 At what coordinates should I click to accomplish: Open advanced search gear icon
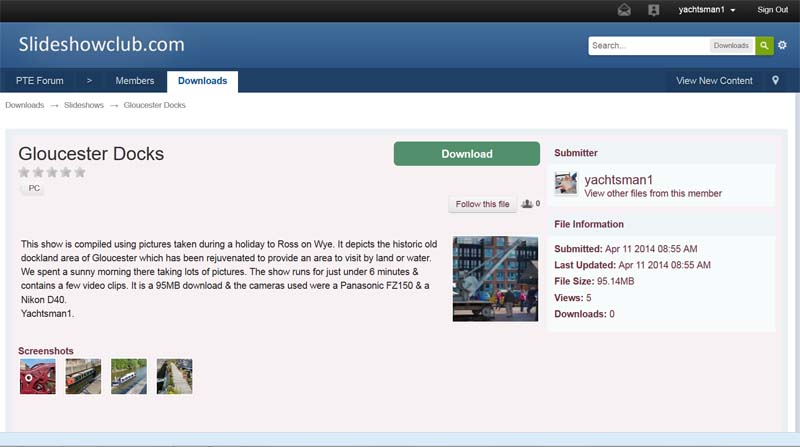pos(782,45)
